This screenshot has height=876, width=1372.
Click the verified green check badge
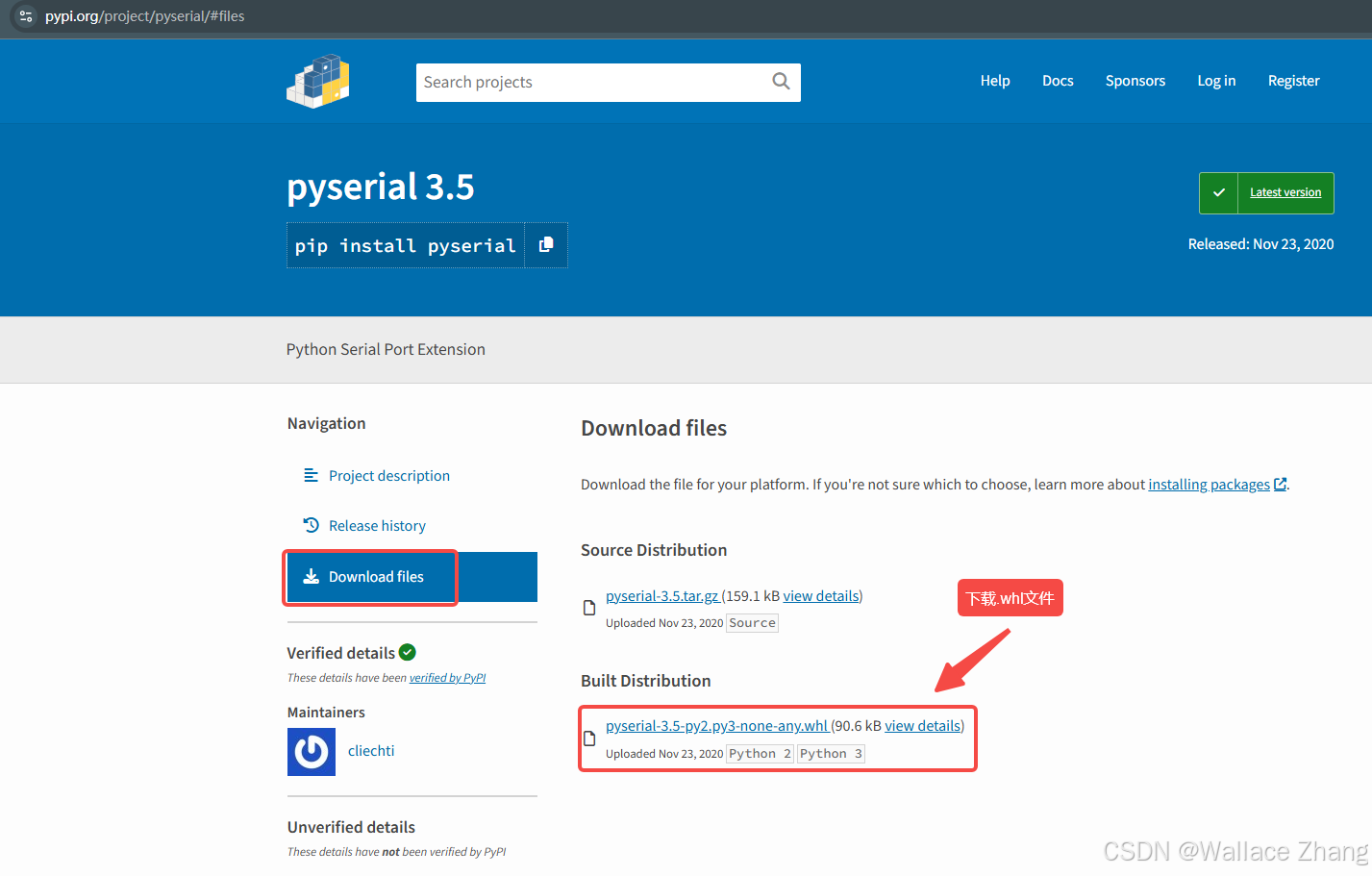point(408,652)
